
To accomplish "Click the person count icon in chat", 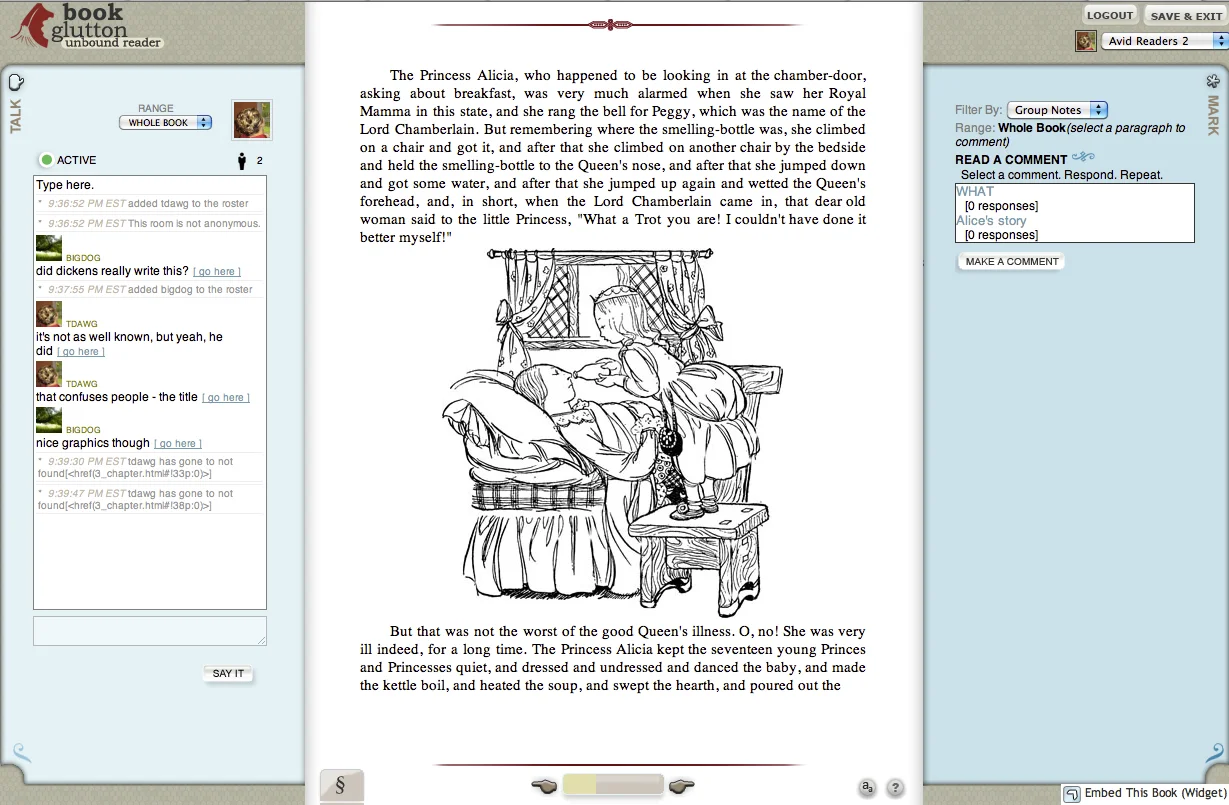I will (241, 160).
